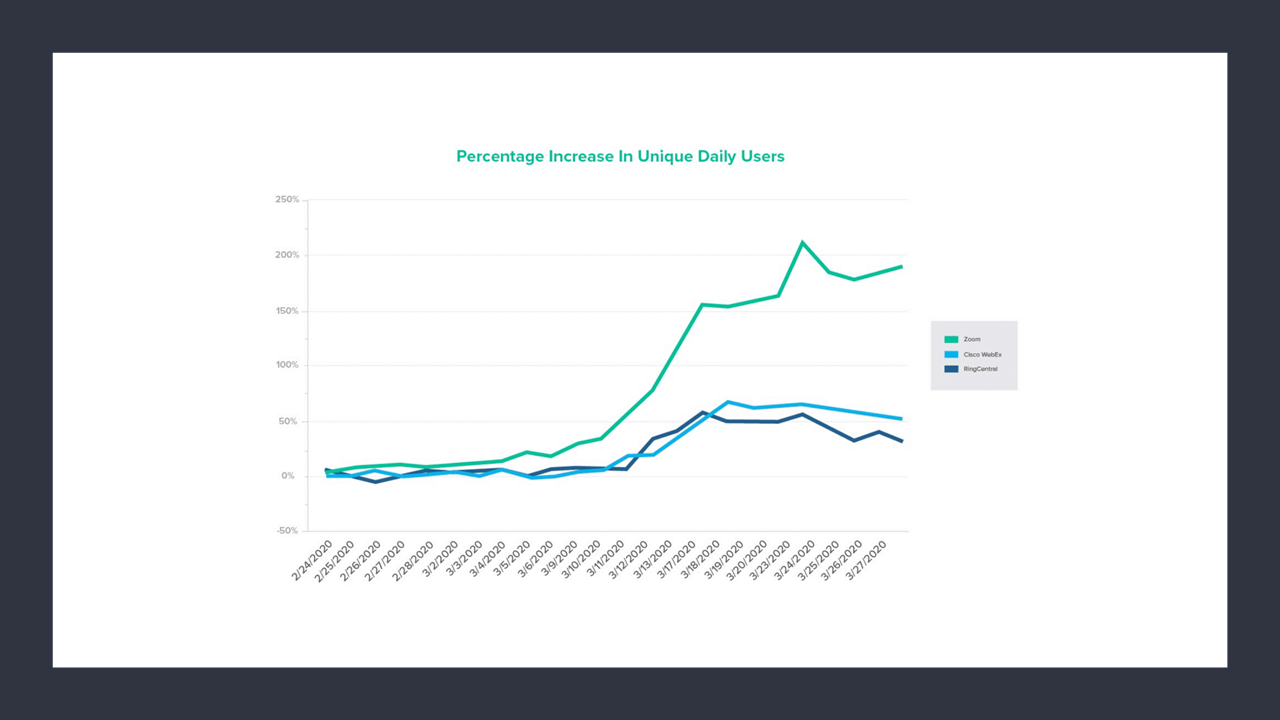The image size is (1280, 720).
Task: Click the right end of the Zoom line
Action: (902, 266)
